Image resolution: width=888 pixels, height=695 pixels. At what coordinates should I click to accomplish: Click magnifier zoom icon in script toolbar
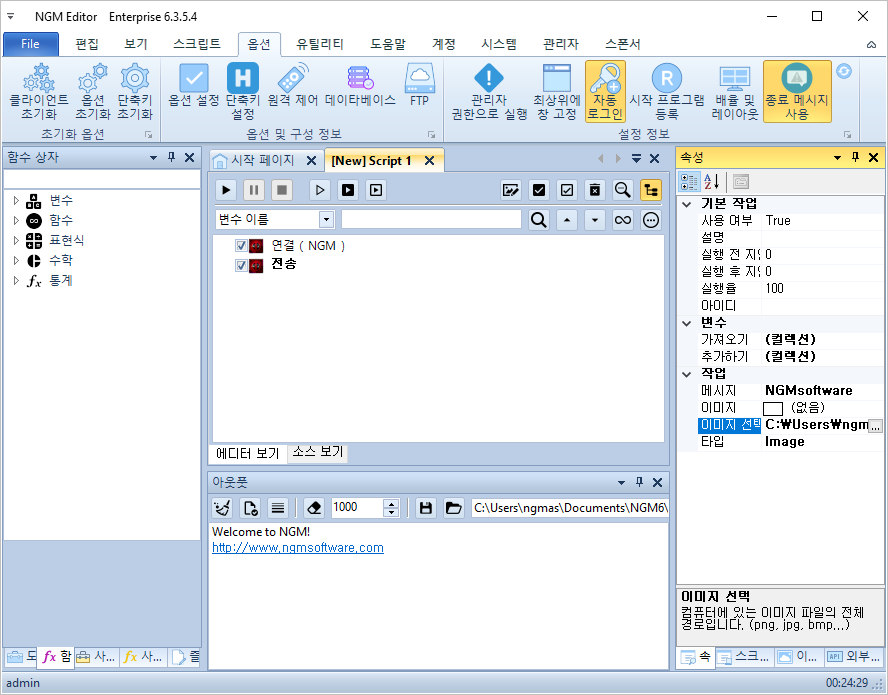coord(623,190)
